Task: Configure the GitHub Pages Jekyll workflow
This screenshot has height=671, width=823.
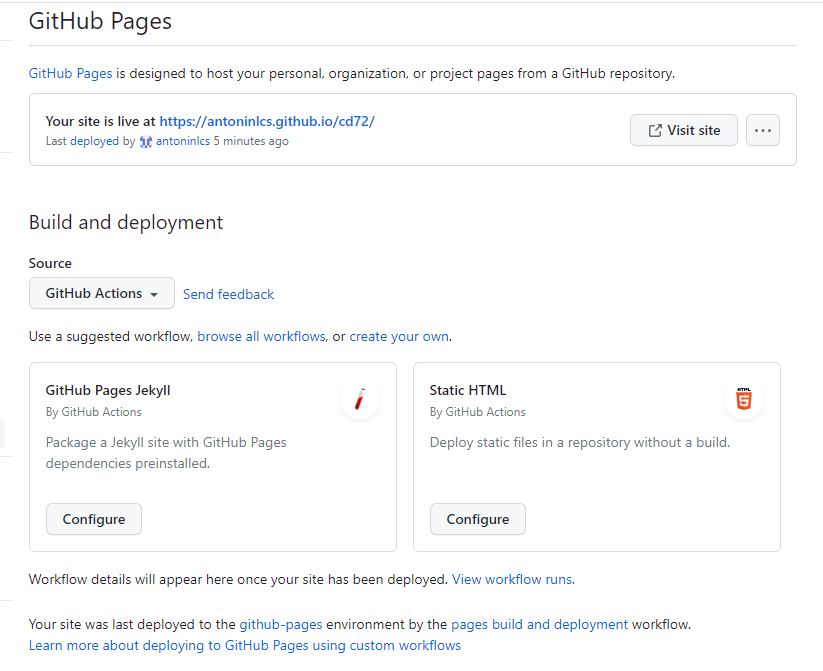Action: pyautogui.click(x=94, y=520)
